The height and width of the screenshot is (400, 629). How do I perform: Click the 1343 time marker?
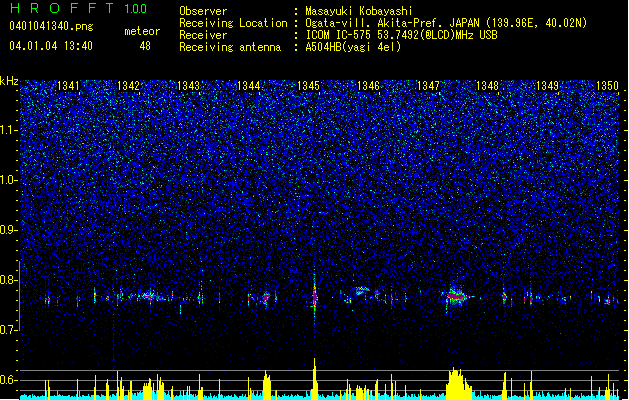pos(188,86)
